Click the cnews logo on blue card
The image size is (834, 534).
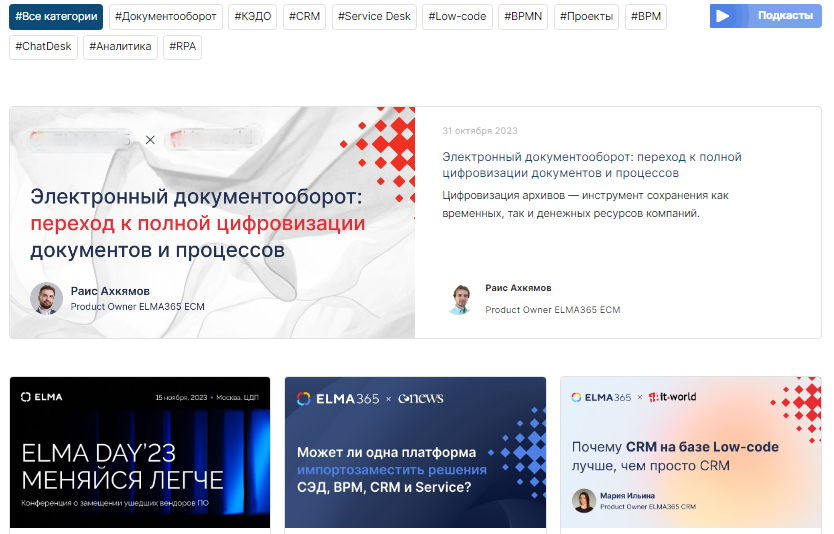(x=421, y=398)
